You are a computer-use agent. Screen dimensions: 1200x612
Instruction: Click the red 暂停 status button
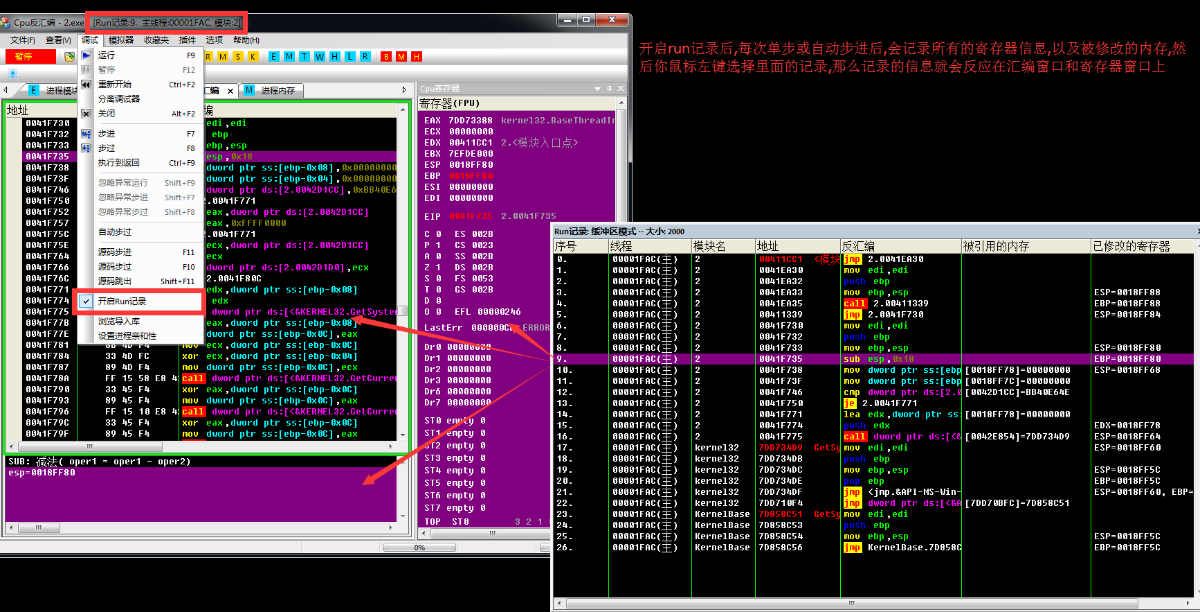click(x=30, y=56)
